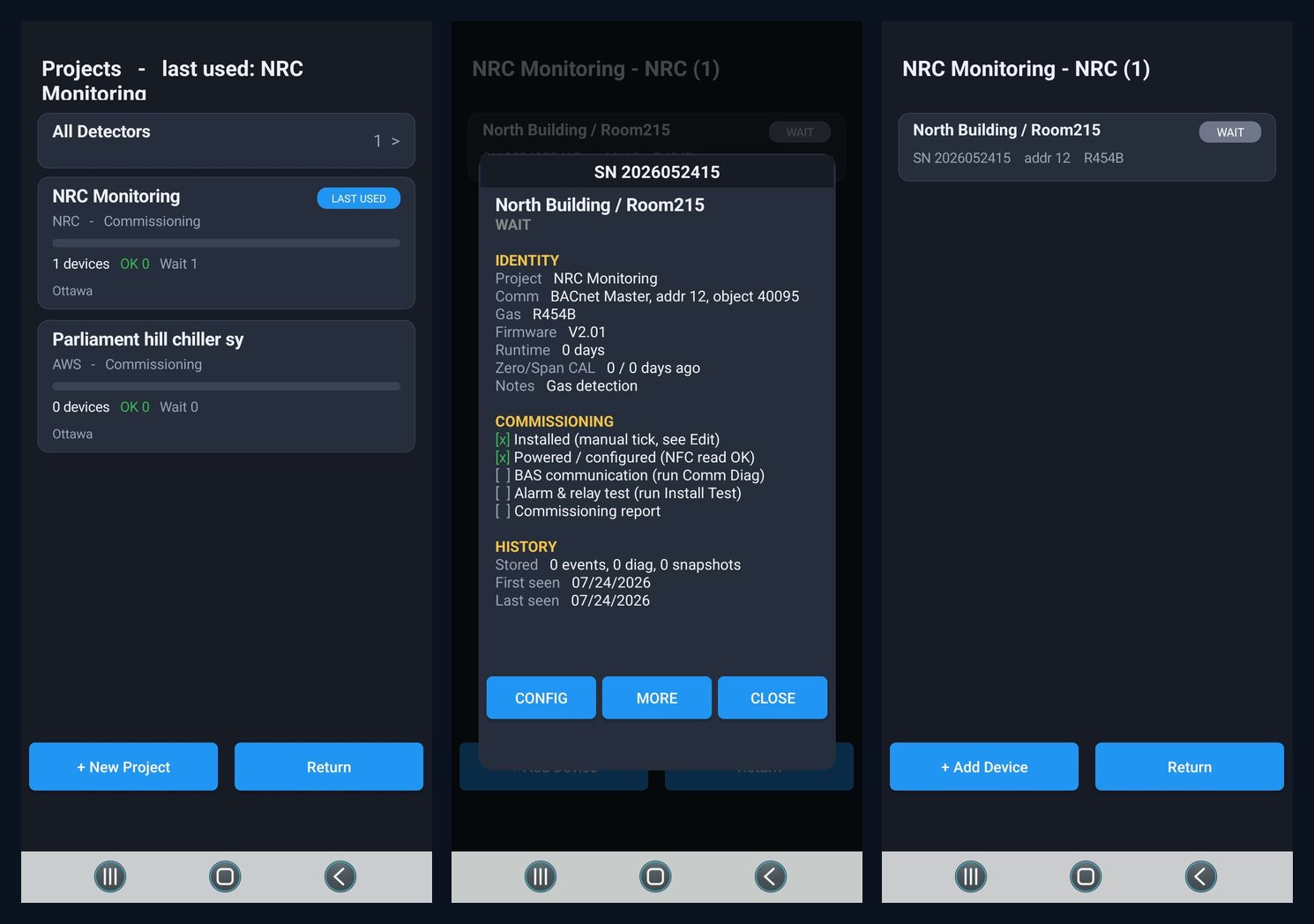The height and width of the screenshot is (924, 1314).
Task: Click Parliament hill chiller progress bar
Action: pos(227,386)
